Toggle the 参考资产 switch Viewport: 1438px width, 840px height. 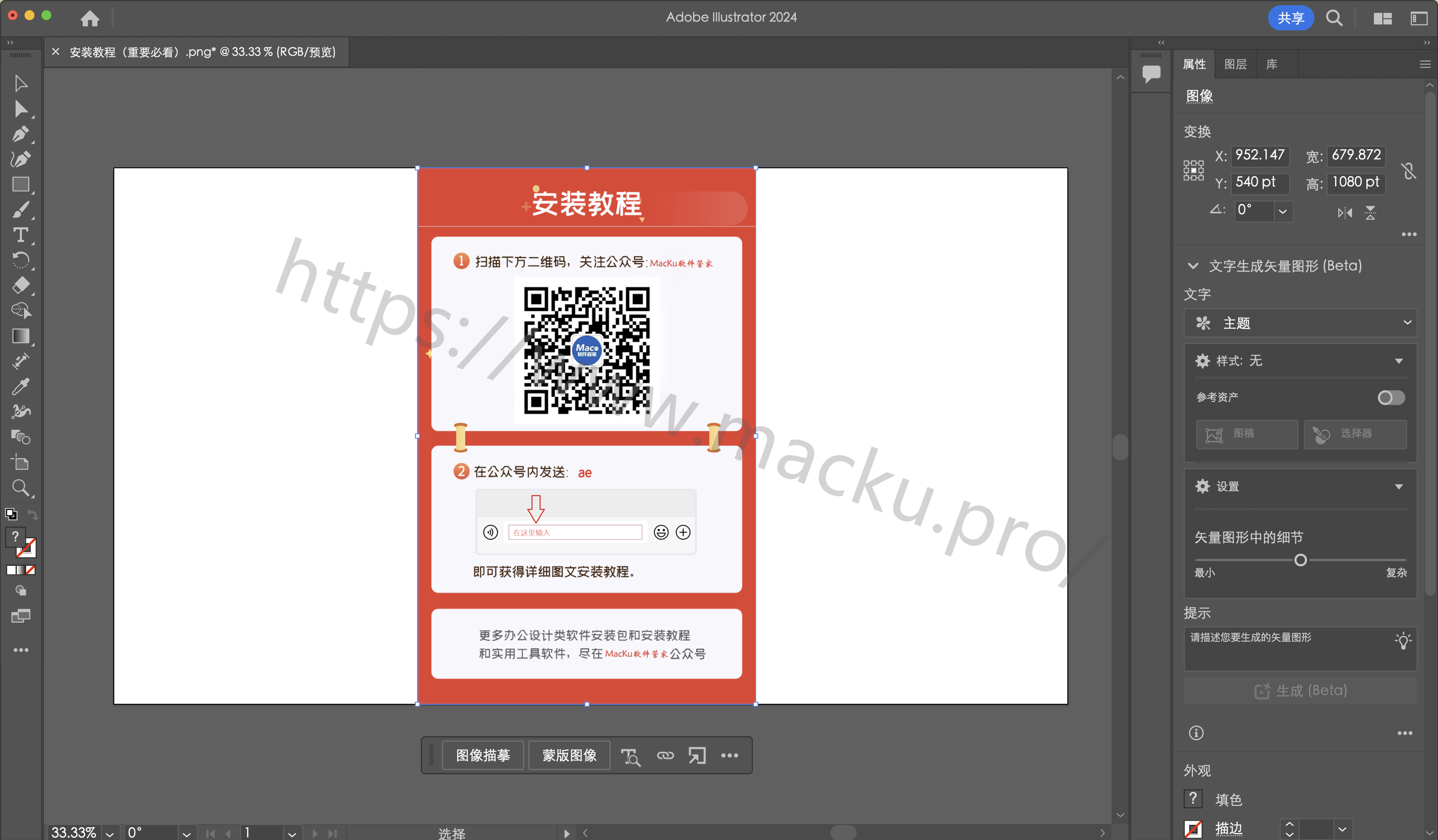coord(1391,398)
